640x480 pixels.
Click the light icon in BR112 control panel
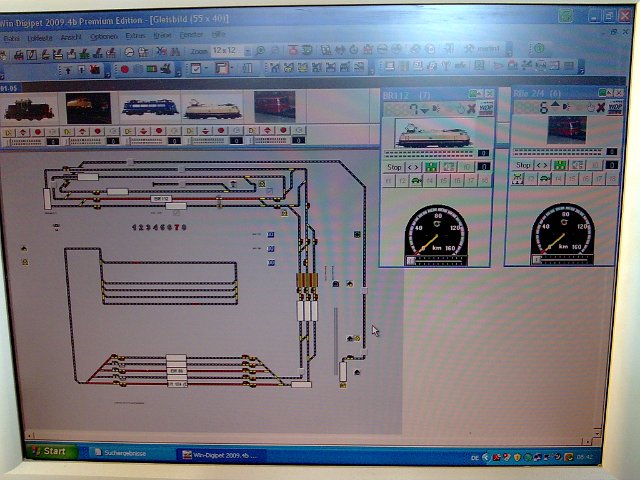tap(436, 109)
